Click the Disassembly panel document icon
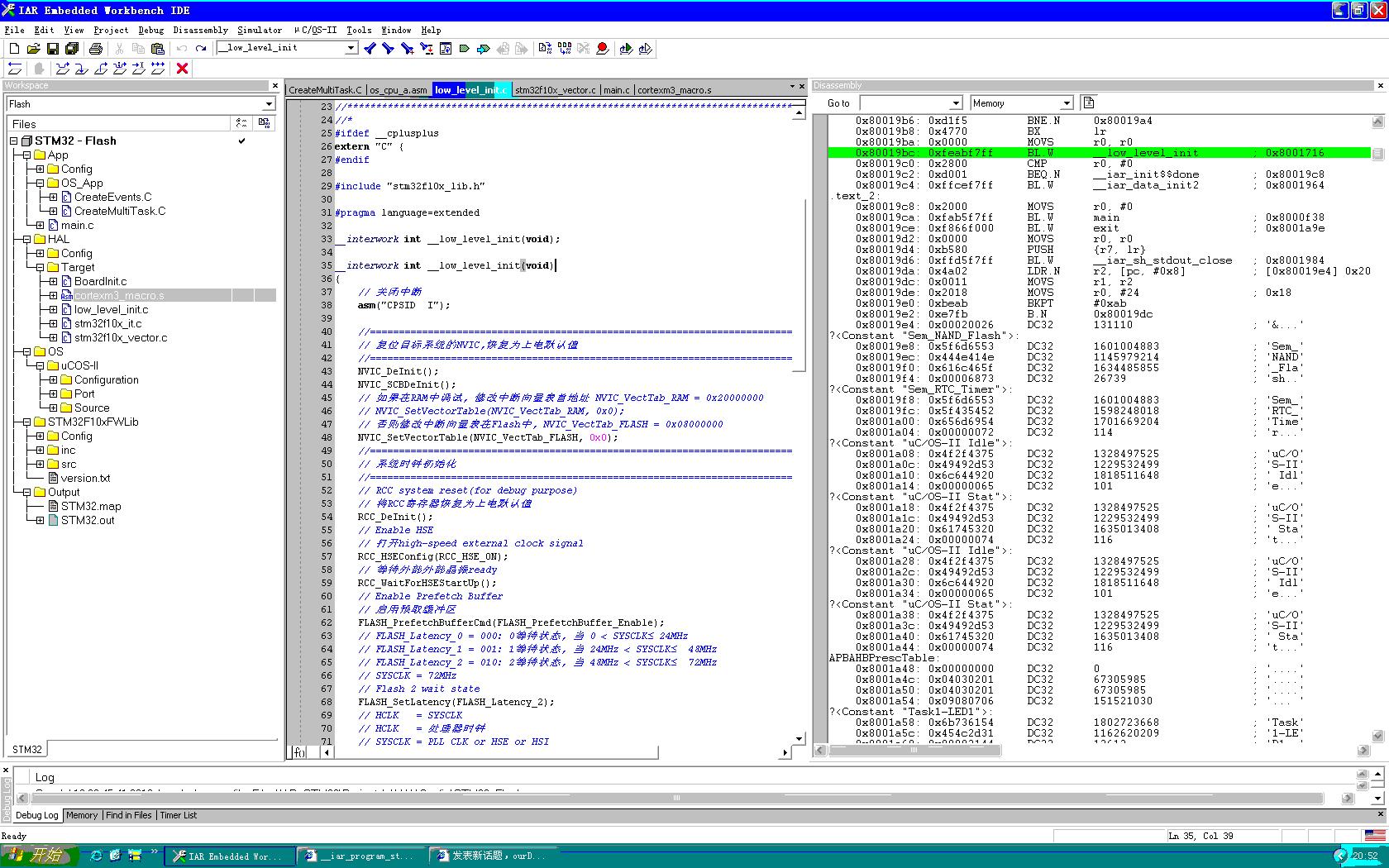 [1089, 103]
